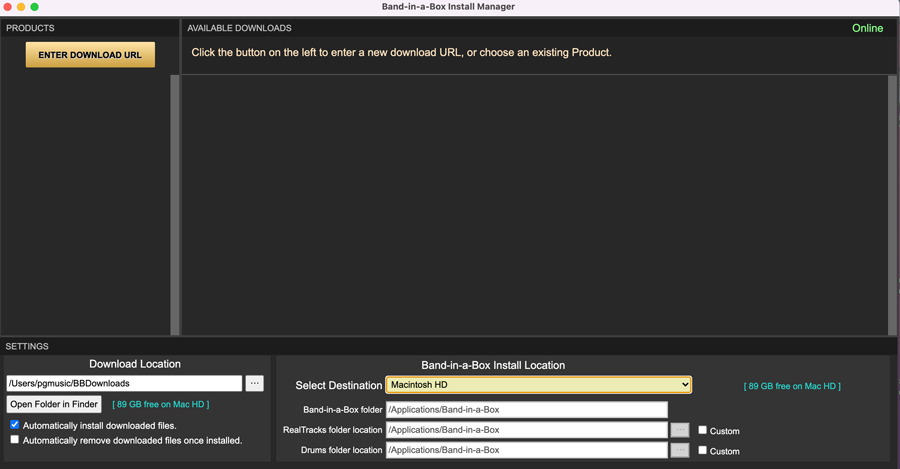Maximize the Install Manager window

[34, 7]
